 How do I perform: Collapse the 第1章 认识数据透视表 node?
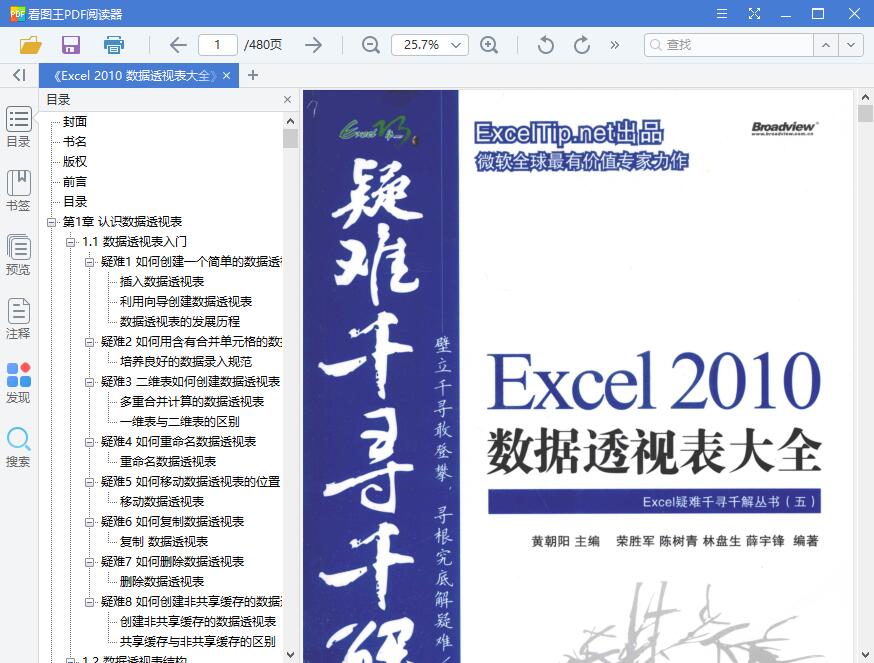[x=51, y=222]
